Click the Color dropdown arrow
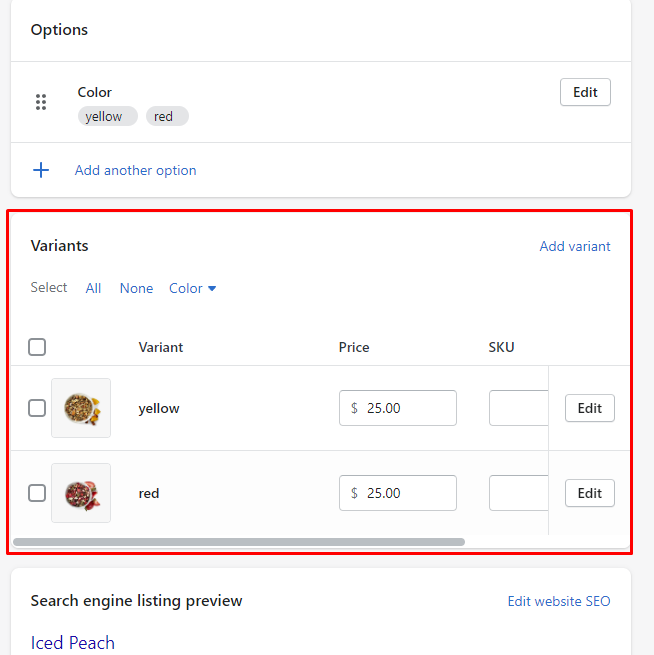 tap(212, 289)
